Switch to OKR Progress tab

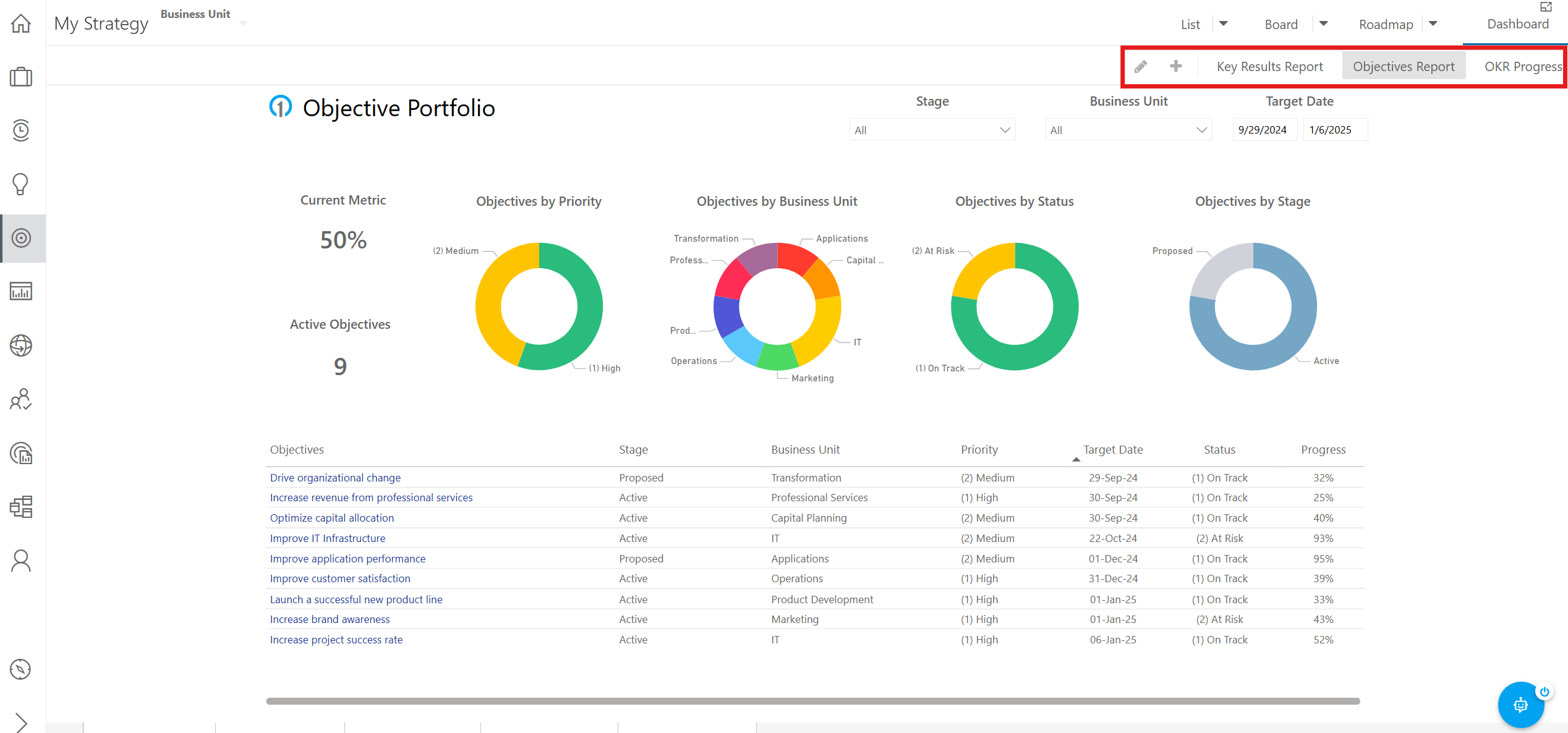click(x=1523, y=66)
